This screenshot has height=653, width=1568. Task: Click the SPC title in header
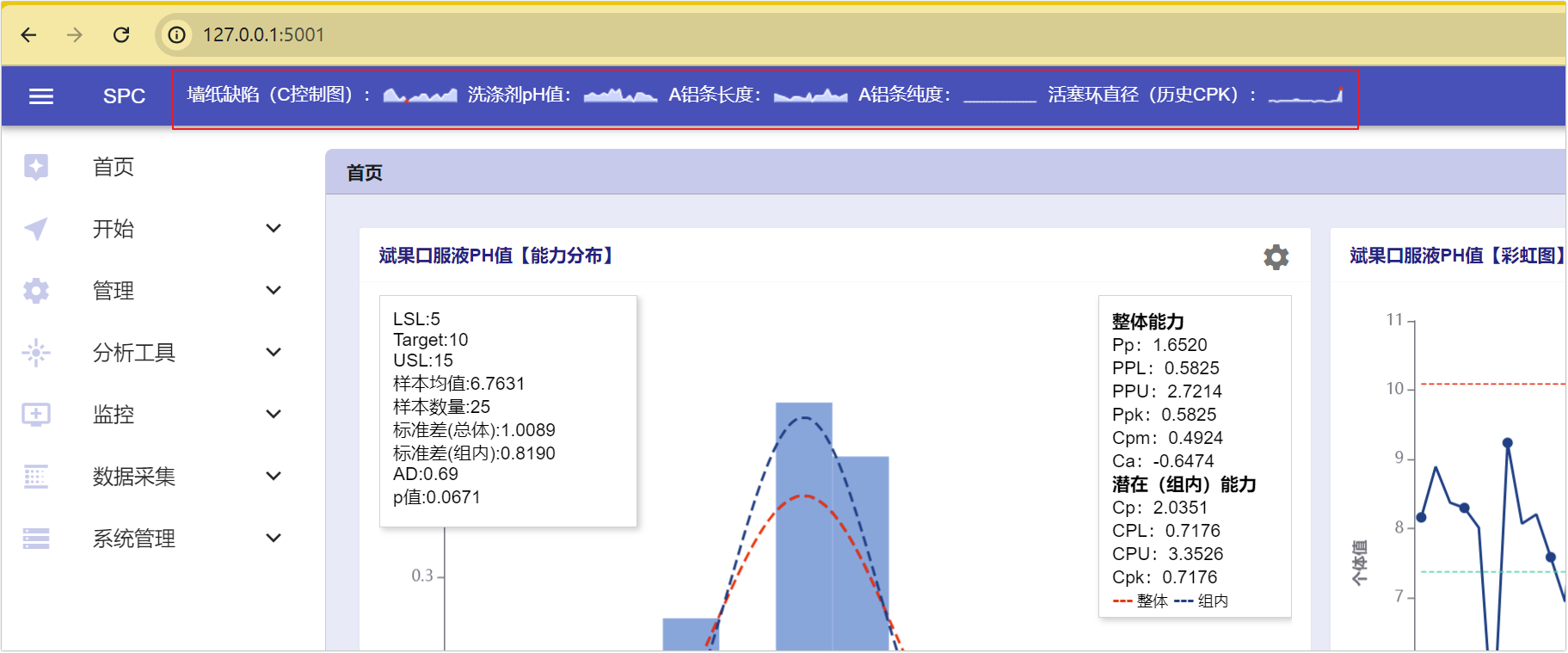coord(124,96)
